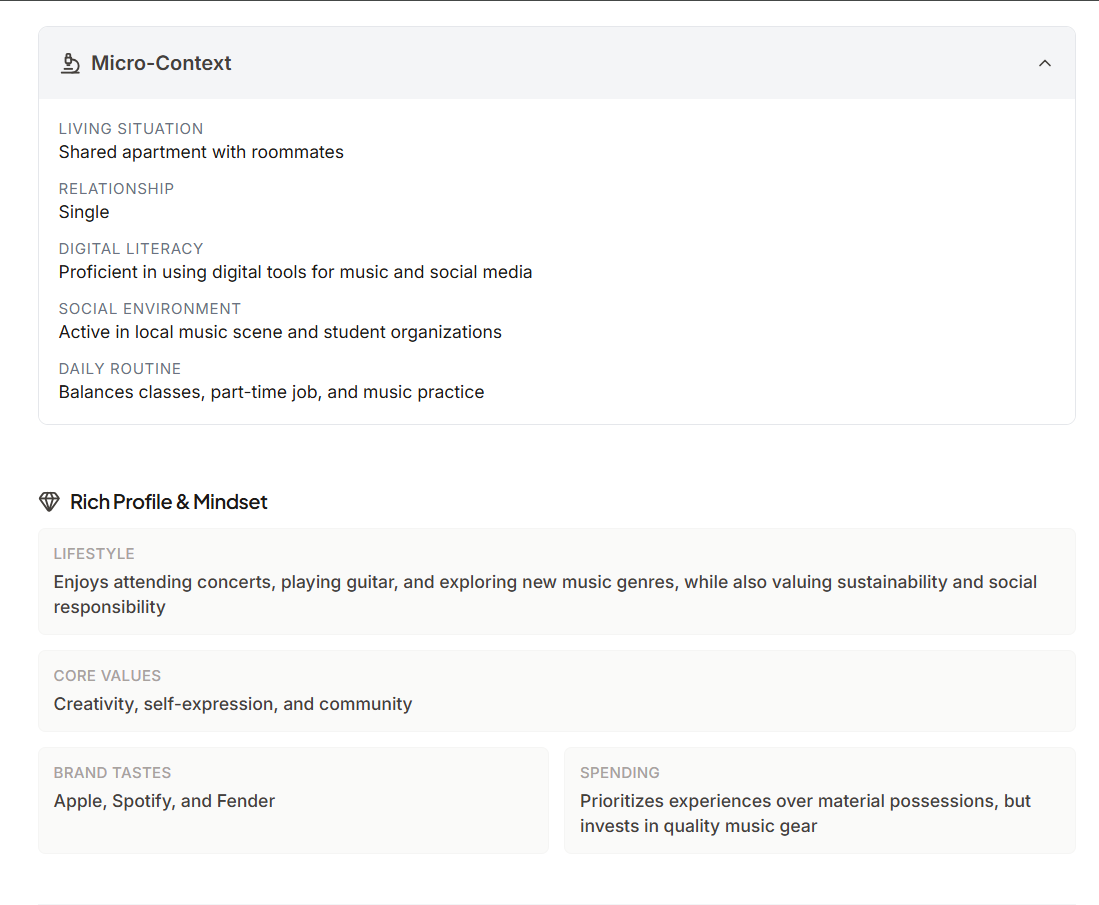
Task: Click the SPENDING card on the right
Action: [820, 800]
